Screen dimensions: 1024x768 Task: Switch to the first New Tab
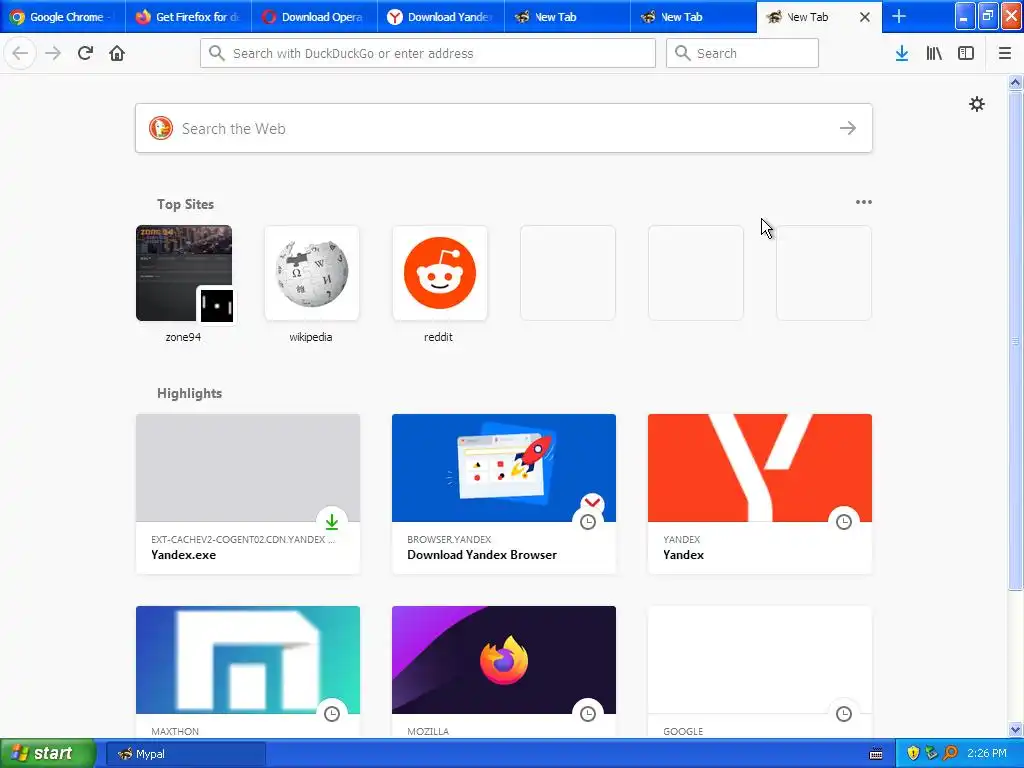567,17
